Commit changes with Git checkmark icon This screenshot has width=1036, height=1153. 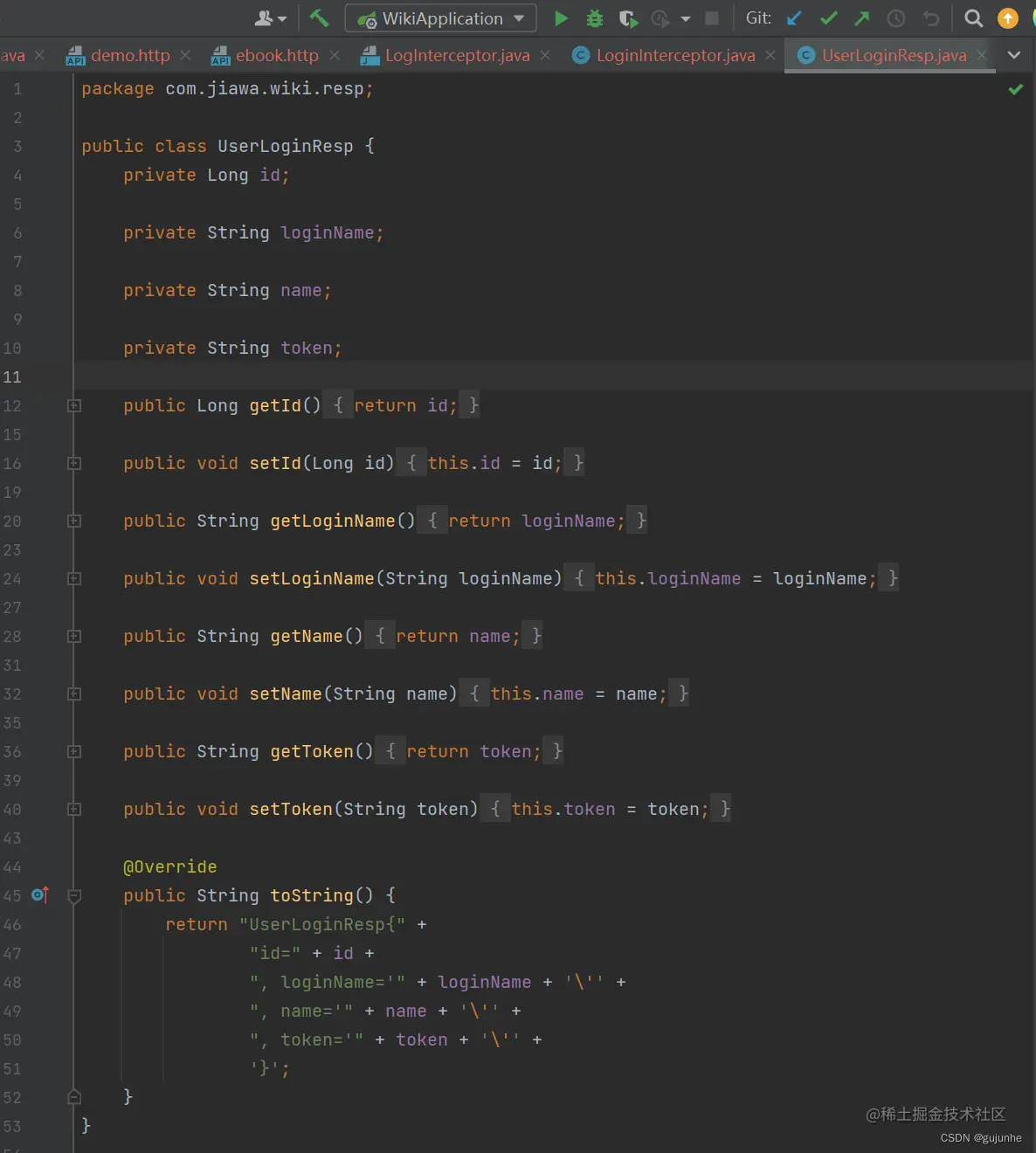pyautogui.click(x=829, y=18)
